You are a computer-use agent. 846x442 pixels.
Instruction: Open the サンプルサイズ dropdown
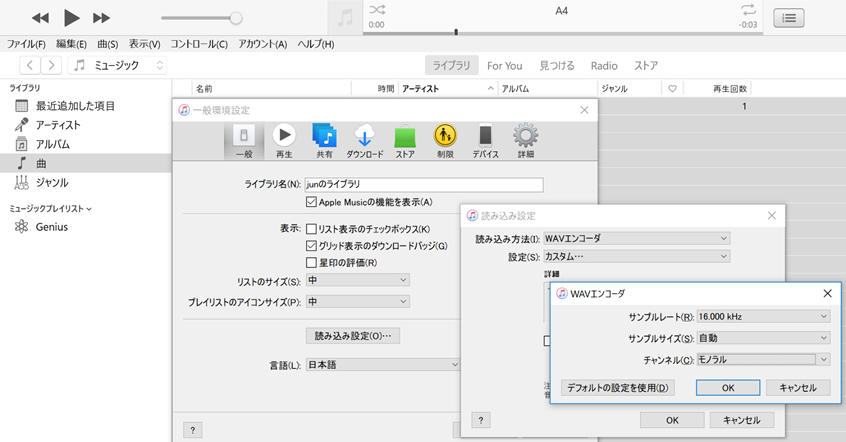[x=763, y=338]
